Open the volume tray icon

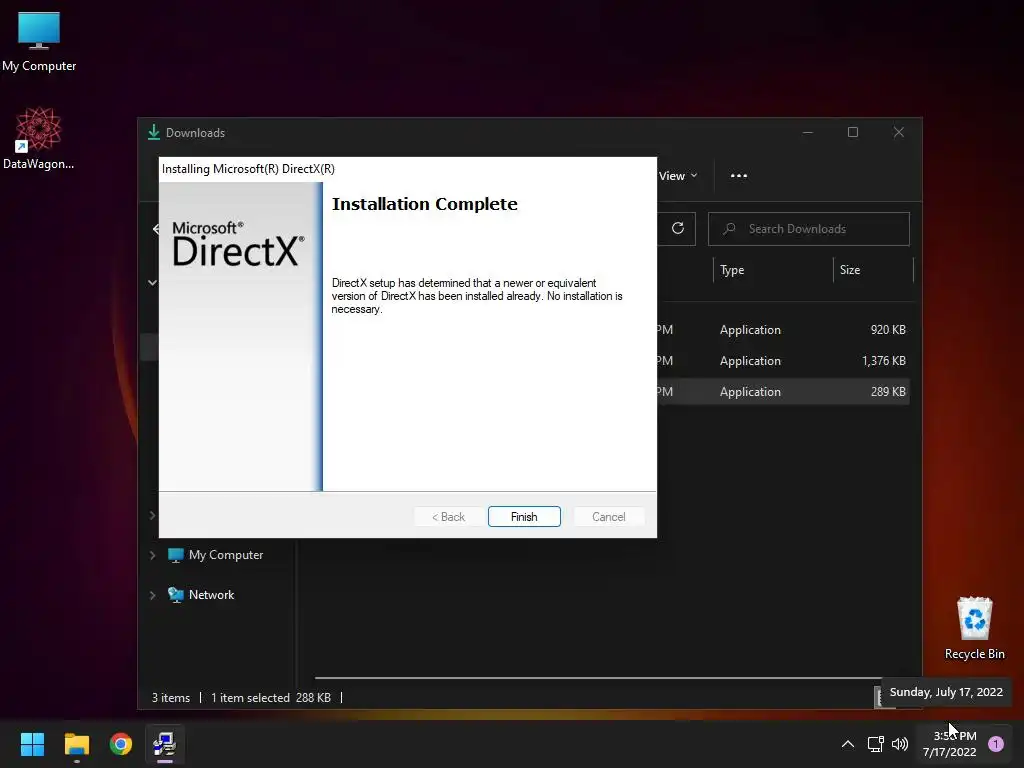pyautogui.click(x=900, y=744)
